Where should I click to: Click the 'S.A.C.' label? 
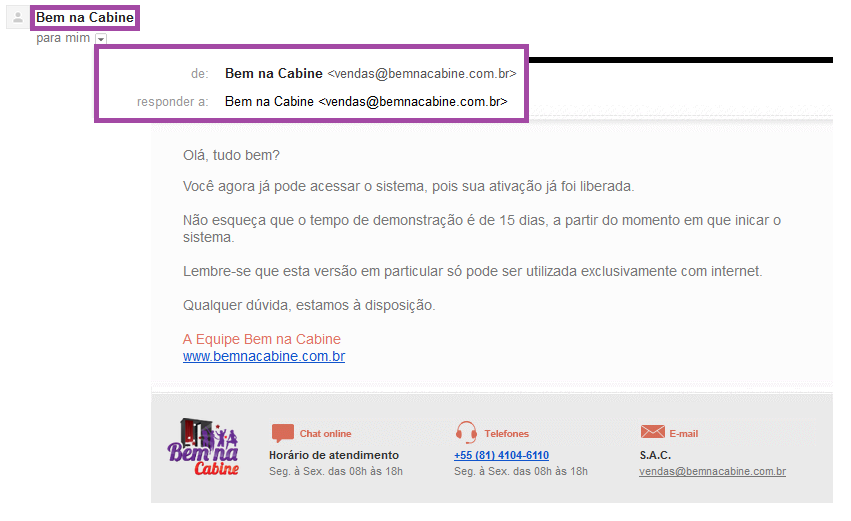pos(655,455)
